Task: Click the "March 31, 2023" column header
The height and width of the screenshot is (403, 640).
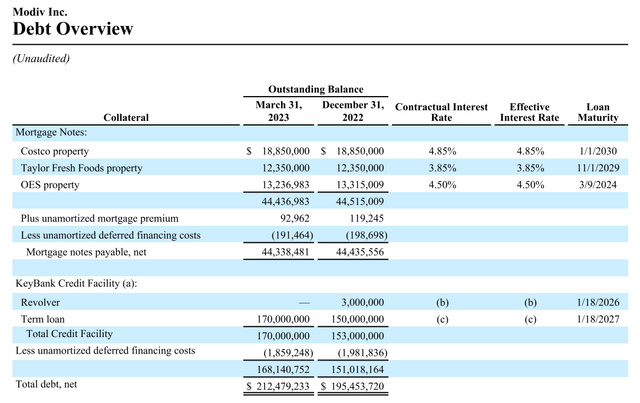Action: point(279,111)
